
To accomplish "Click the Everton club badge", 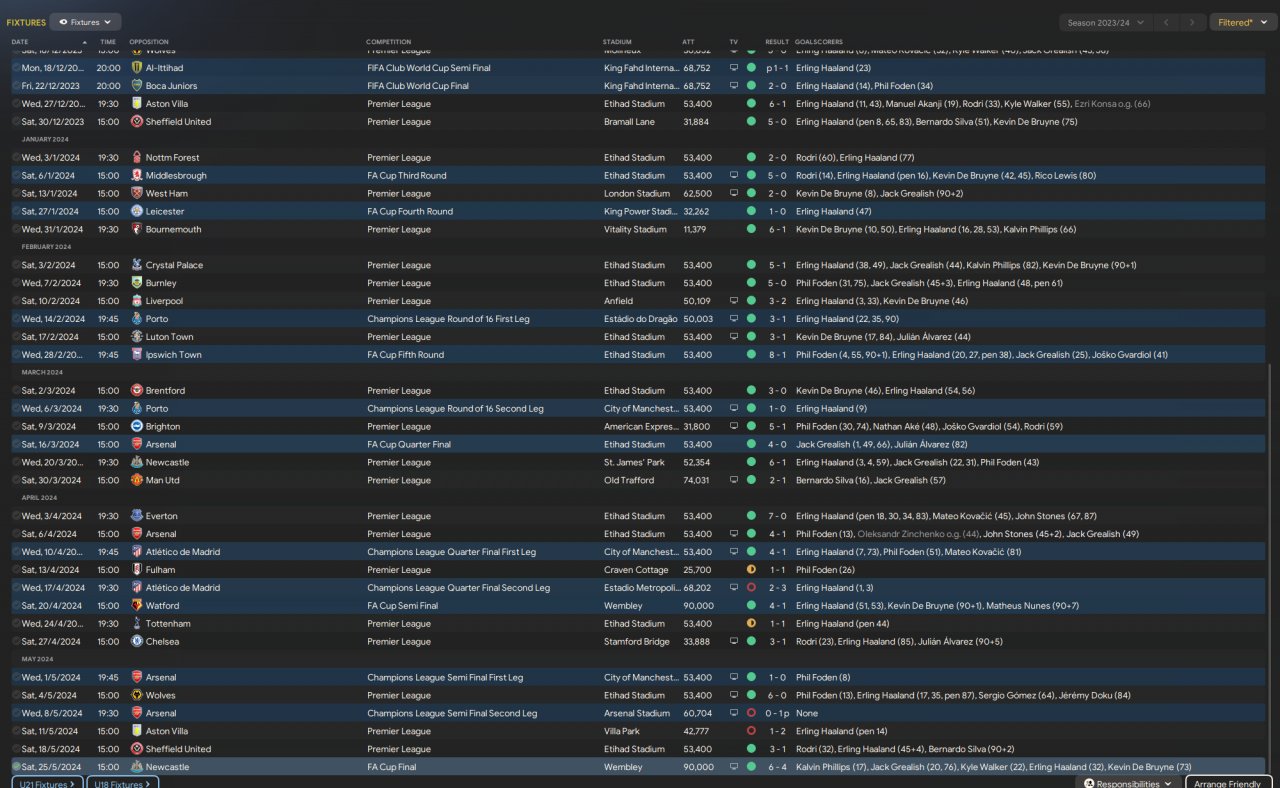I will pos(137,517).
